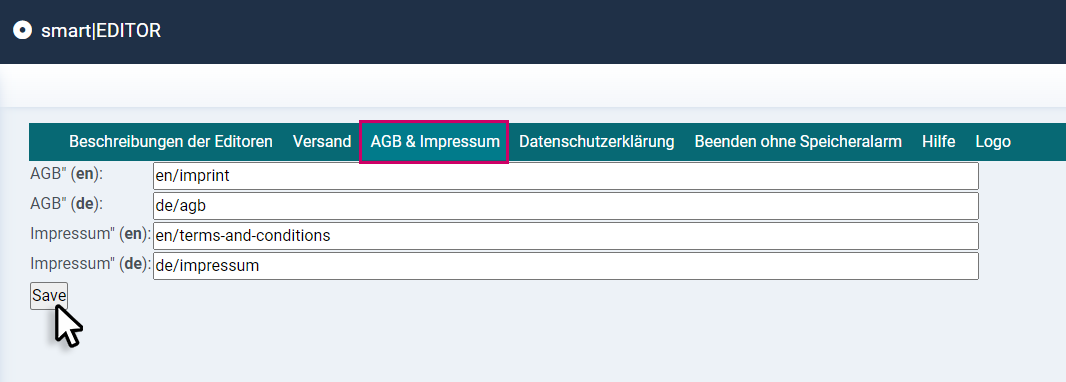
Task: Focus the Impressum (en) field with en/terms-and-conditions
Action: 566,236
